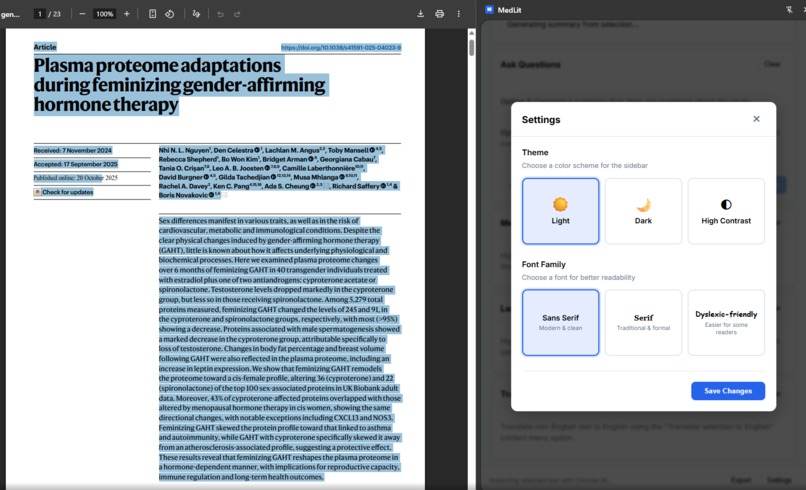This screenshot has width=806, height=490.
Task: Save Changes in Settings dialog
Action: tap(728, 391)
